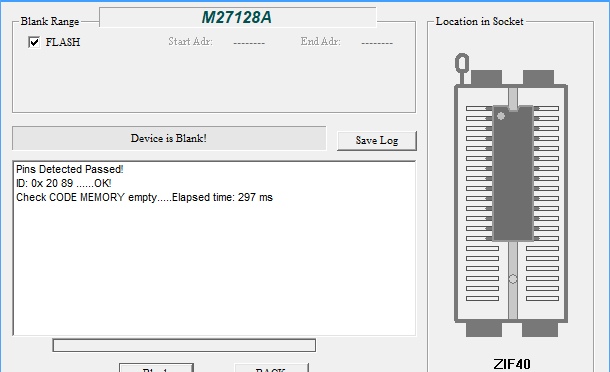Viewport: 610px width, 372px height.
Task: Click the empty progress bar below the log
Action: click(x=184, y=346)
